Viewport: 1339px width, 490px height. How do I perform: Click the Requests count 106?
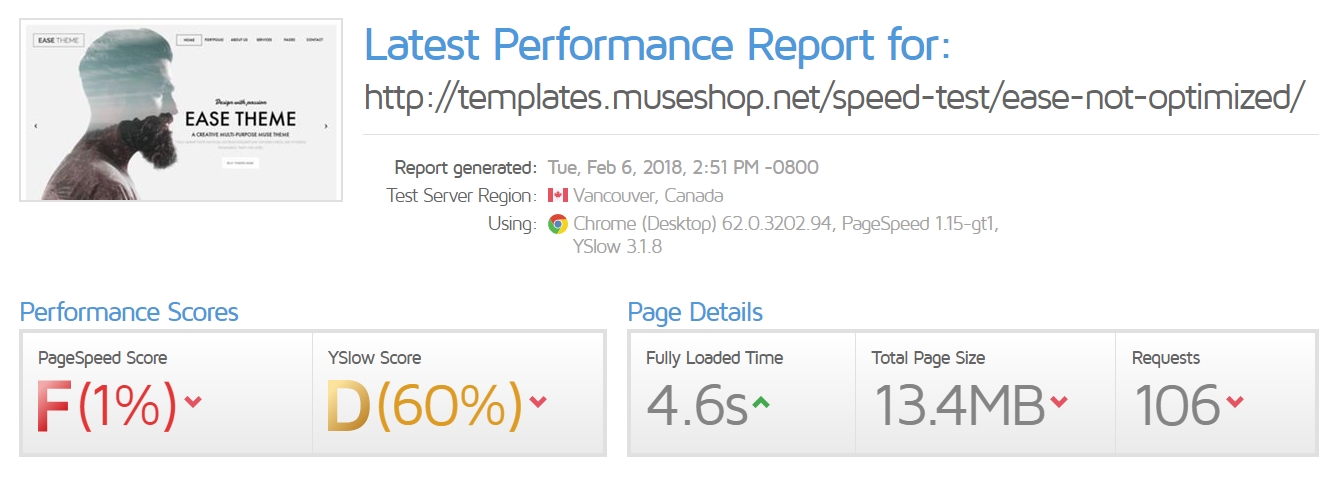click(1177, 406)
